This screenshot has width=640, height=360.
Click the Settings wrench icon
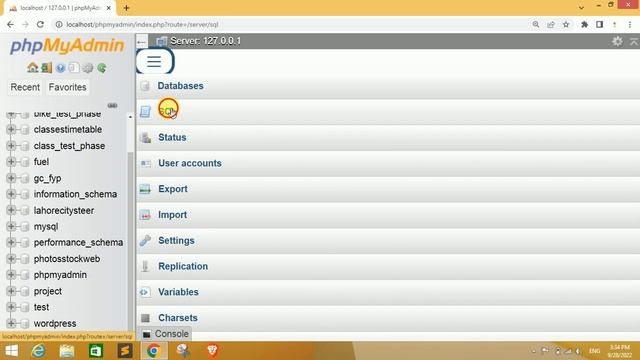pyautogui.click(x=145, y=240)
